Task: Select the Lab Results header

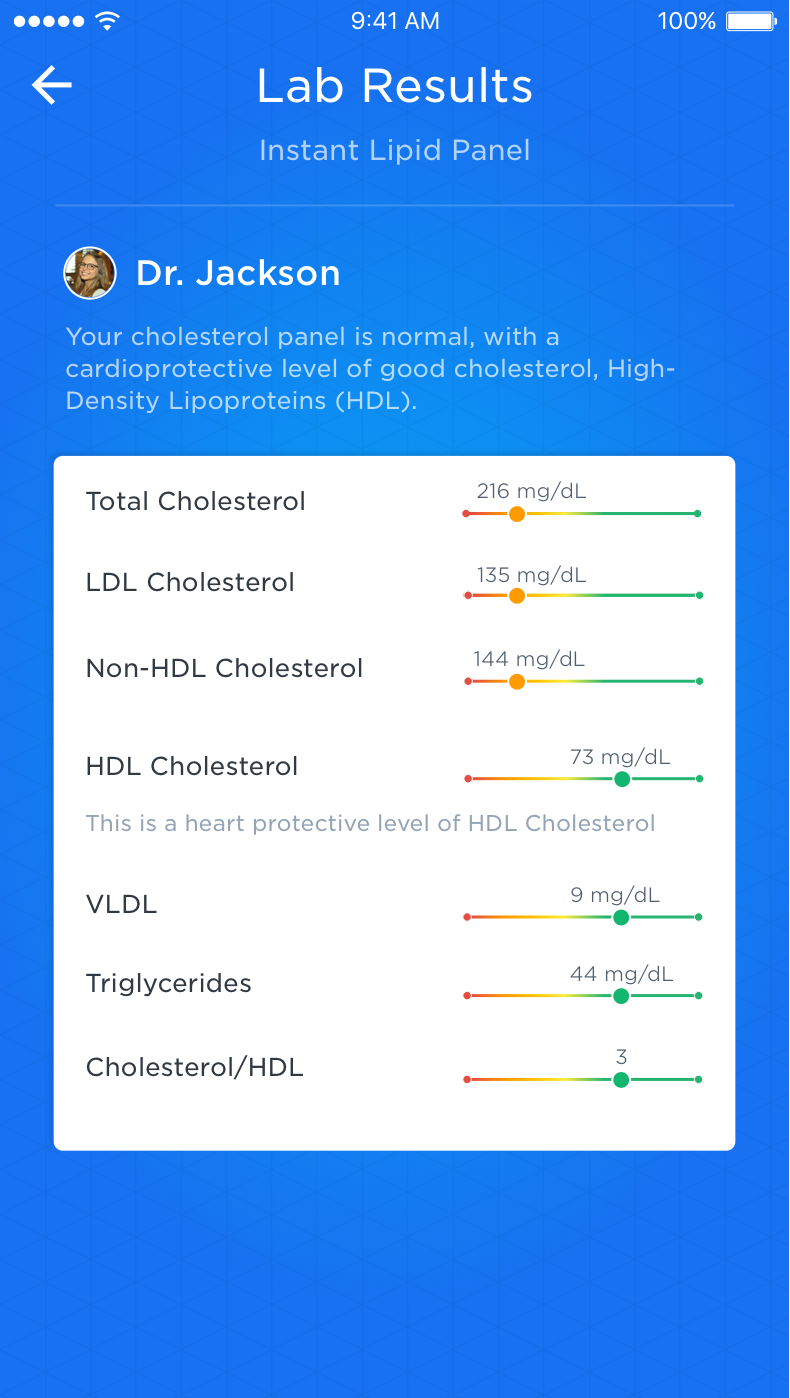Action: tap(394, 86)
